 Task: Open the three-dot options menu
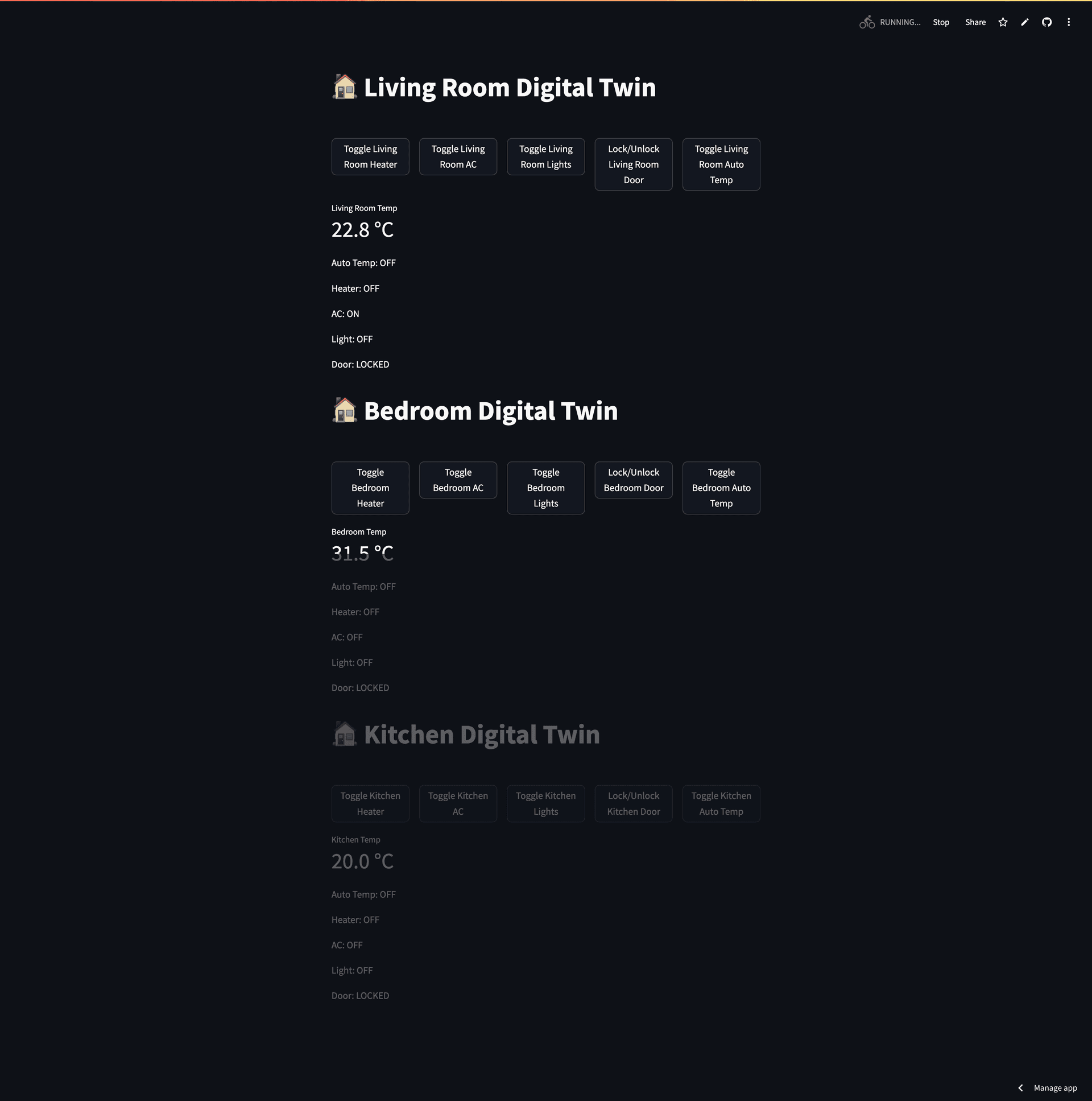click(1069, 22)
